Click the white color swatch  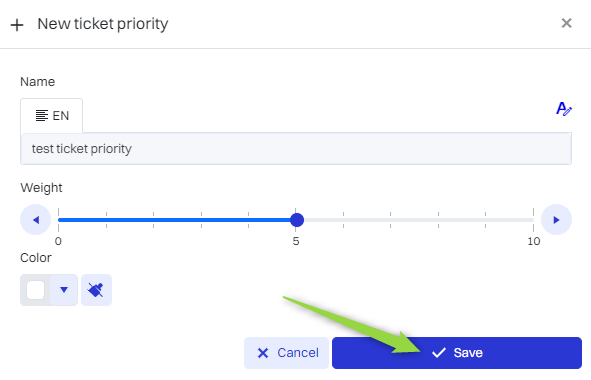(x=36, y=290)
